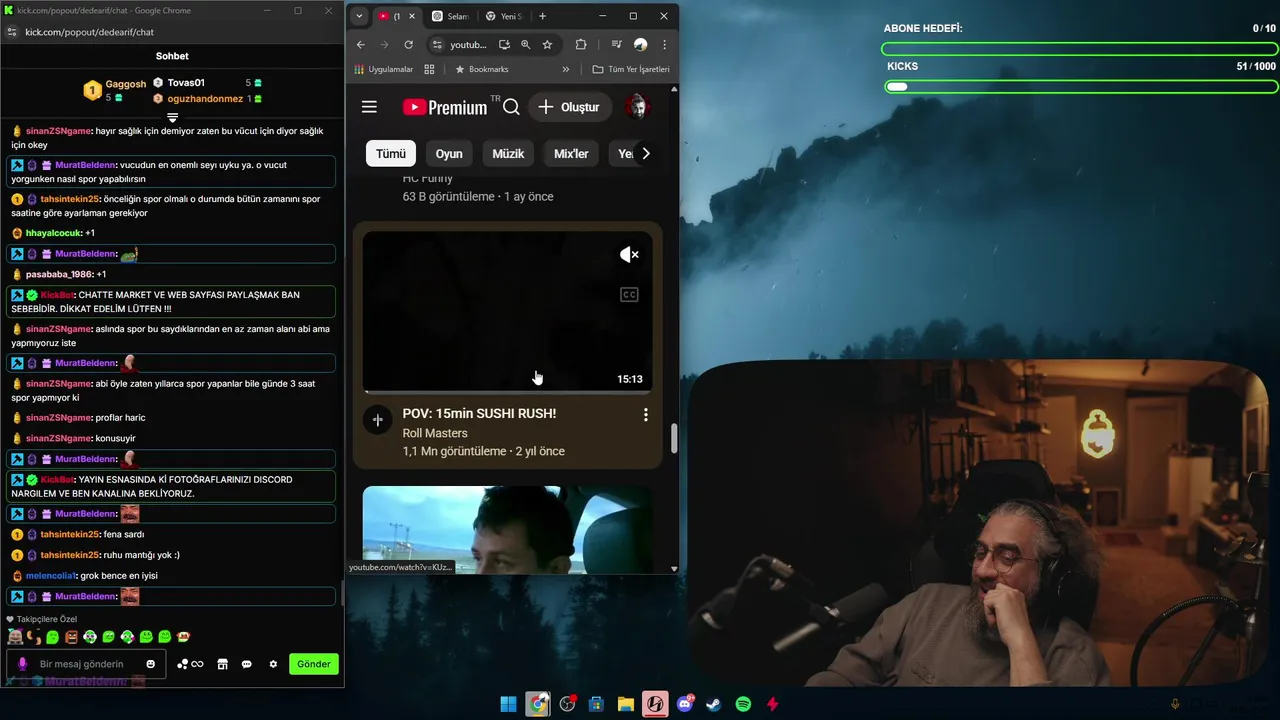
Task: Insert the angry brown face emote
Action: 71,637
